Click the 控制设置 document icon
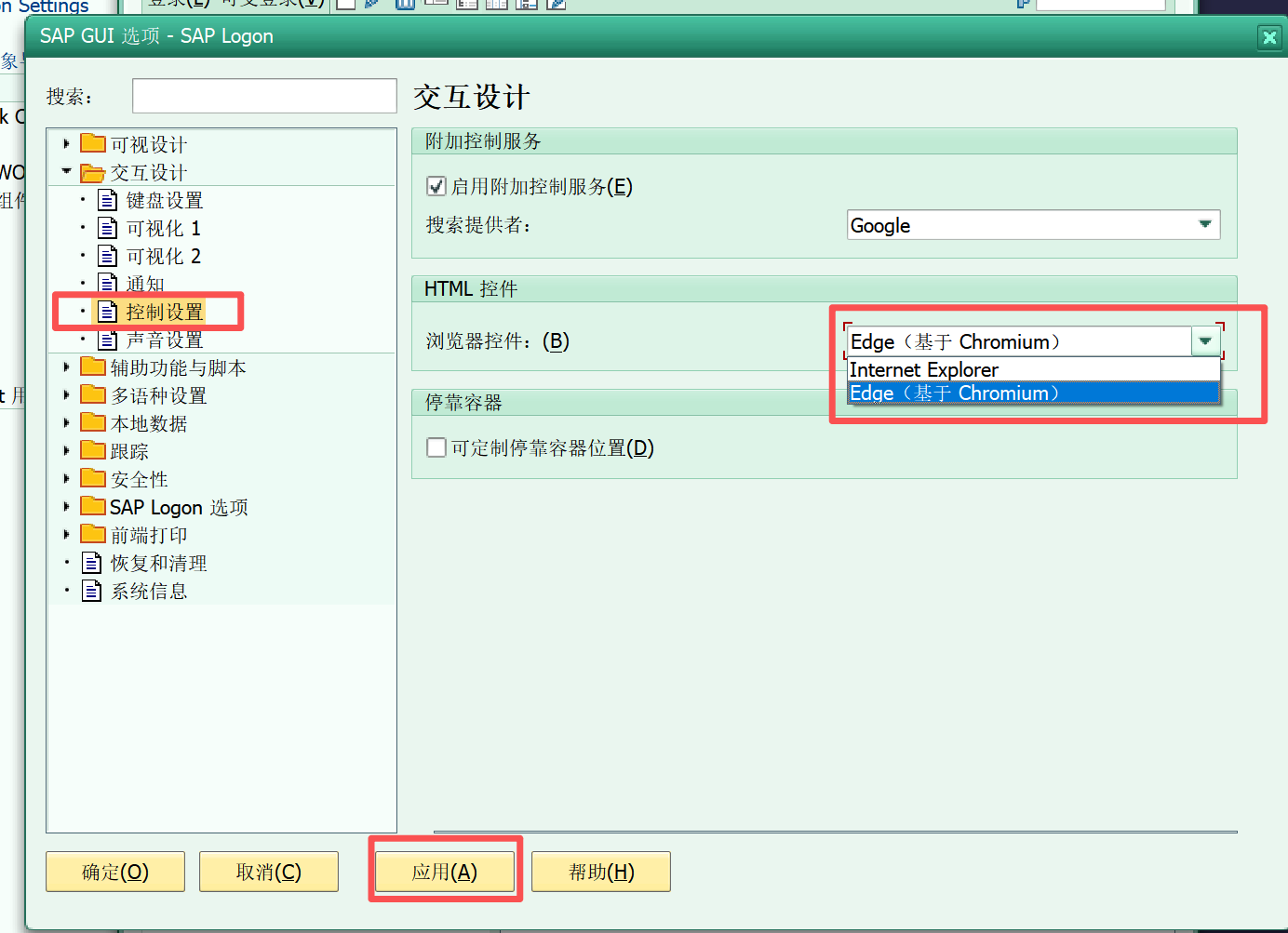This screenshot has width=1288, height=933. 108,312
